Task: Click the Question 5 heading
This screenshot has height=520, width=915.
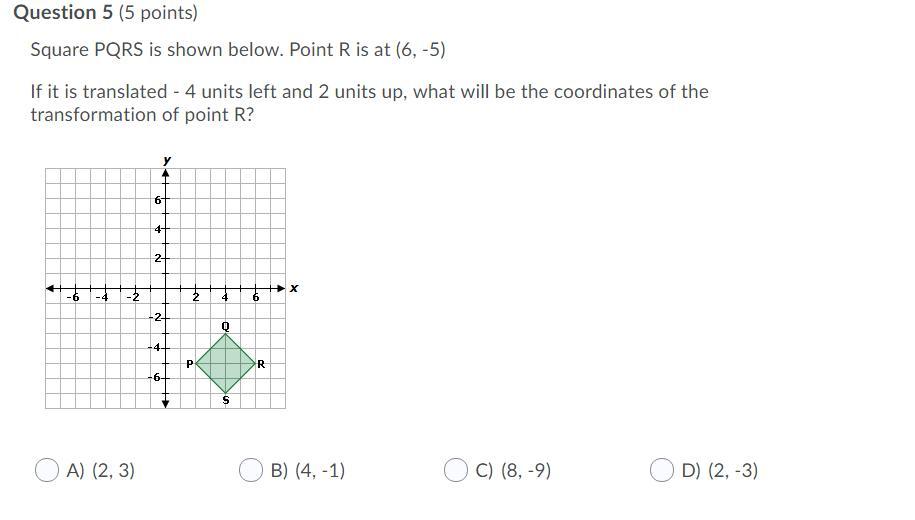Action: 106,12
